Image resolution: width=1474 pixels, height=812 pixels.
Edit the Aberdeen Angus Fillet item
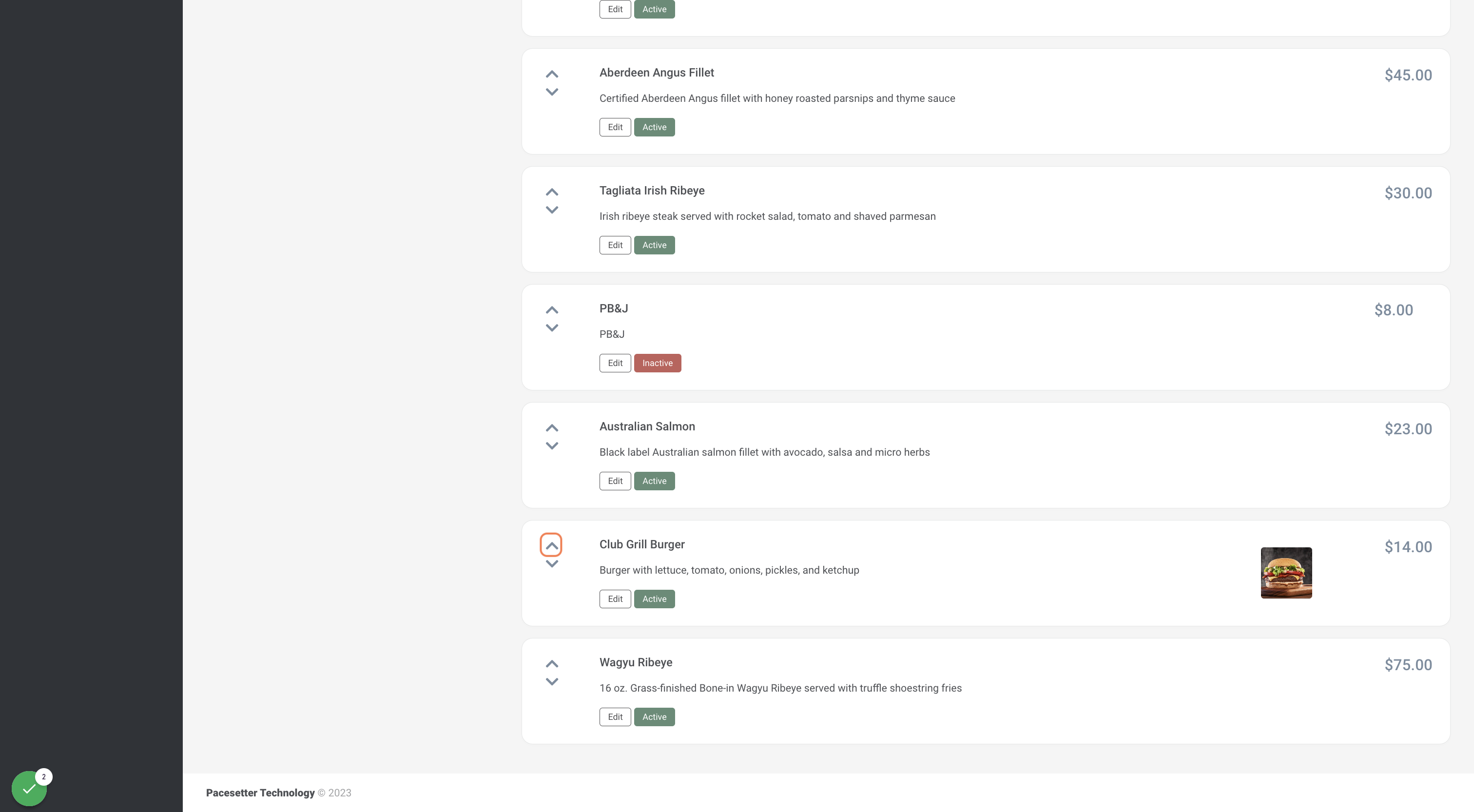tap(615, 127)
